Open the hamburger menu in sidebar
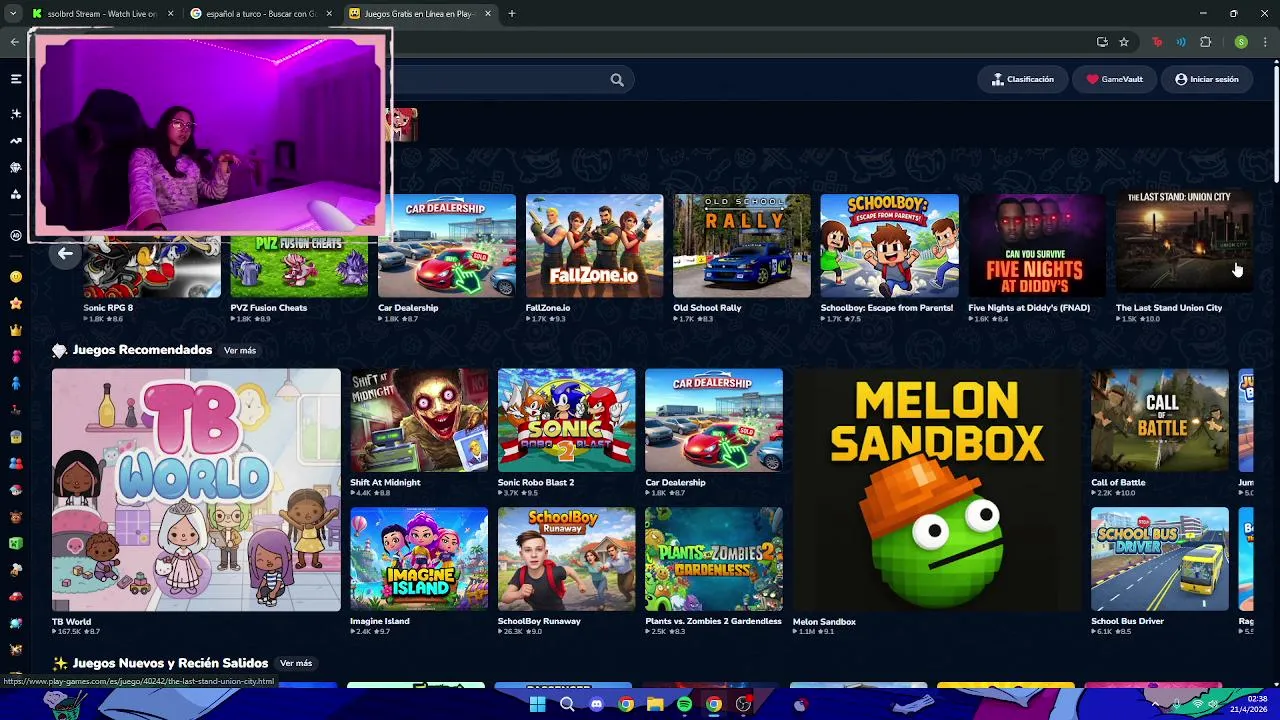Screen dimensions: 1280x720 16,79
